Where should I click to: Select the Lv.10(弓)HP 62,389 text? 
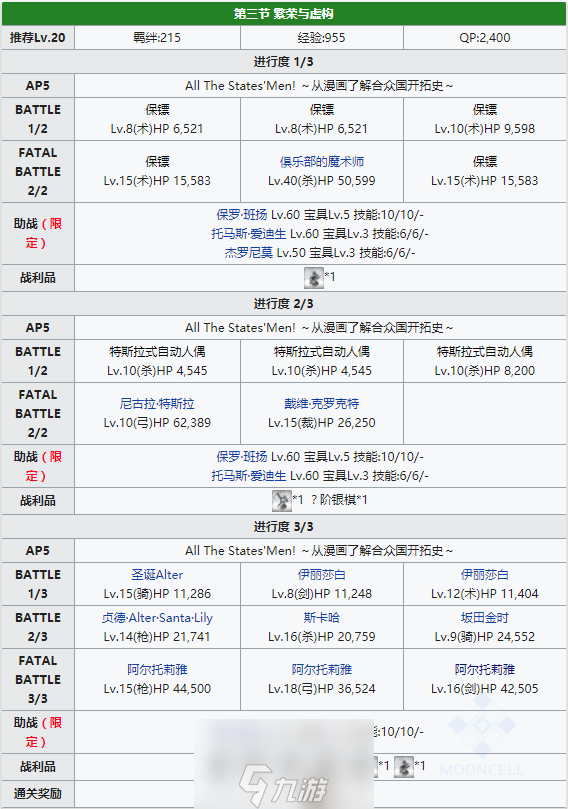coord(157,423)
